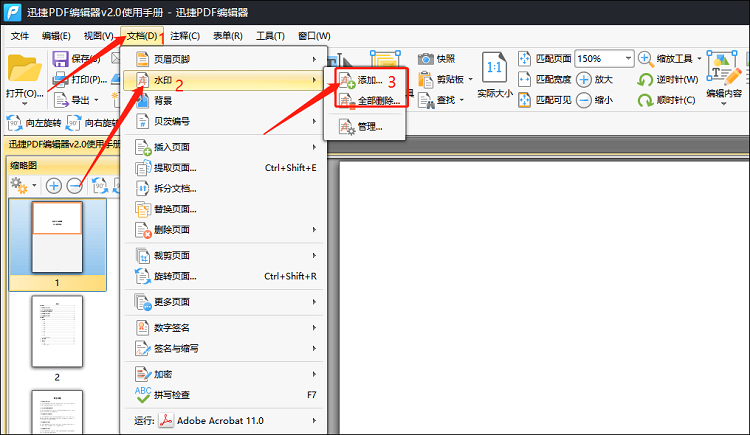Click the 打开(O) folder icon
This screenshot has width=750, height=435.
coord(24,69)
